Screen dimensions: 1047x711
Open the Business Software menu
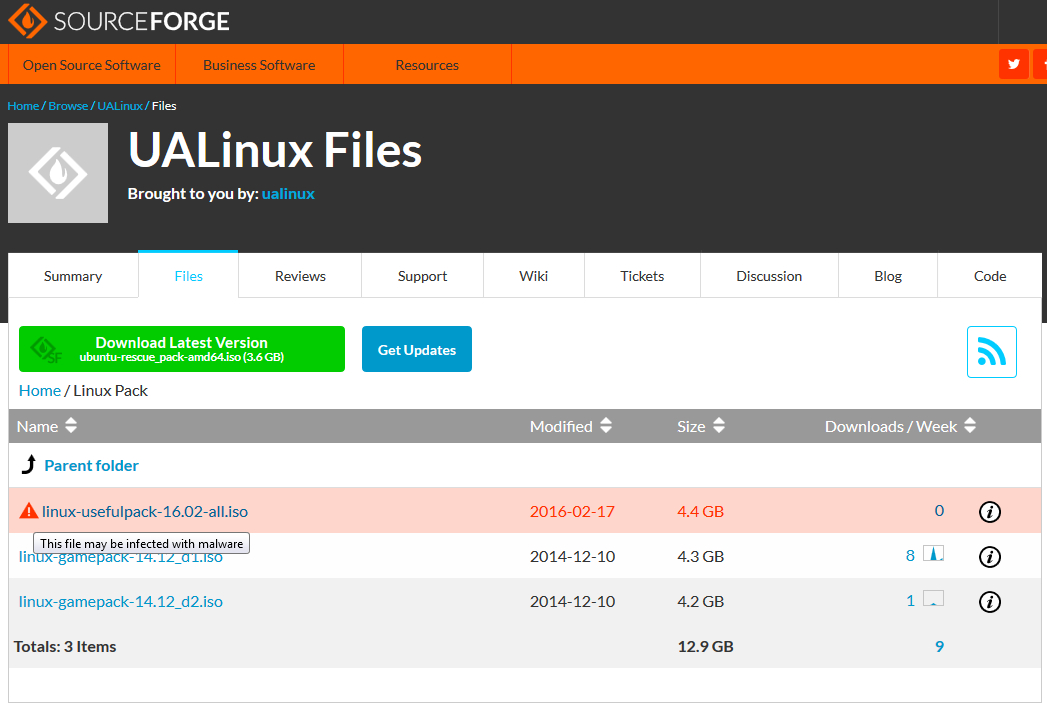coord(259,65)
